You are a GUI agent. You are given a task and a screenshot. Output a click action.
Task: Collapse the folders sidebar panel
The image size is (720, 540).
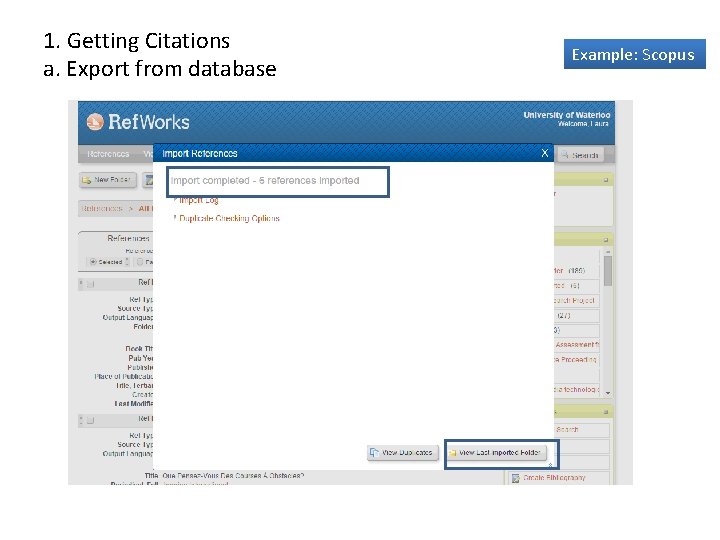[x=606, y=240]
